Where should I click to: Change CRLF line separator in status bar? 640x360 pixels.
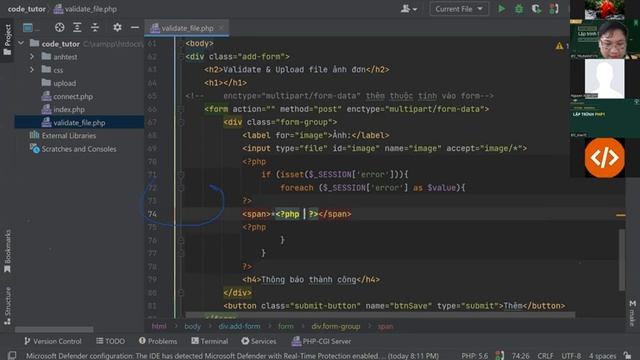pyautogui.click(x=545, y=356)
